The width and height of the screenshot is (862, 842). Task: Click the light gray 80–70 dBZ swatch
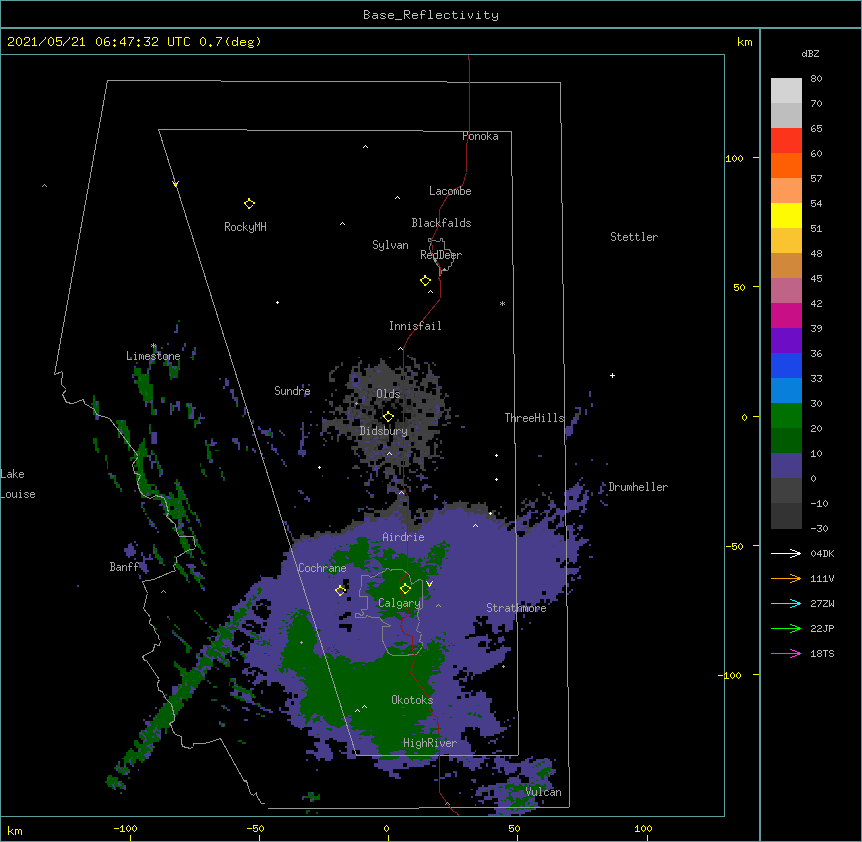point(786,91)
